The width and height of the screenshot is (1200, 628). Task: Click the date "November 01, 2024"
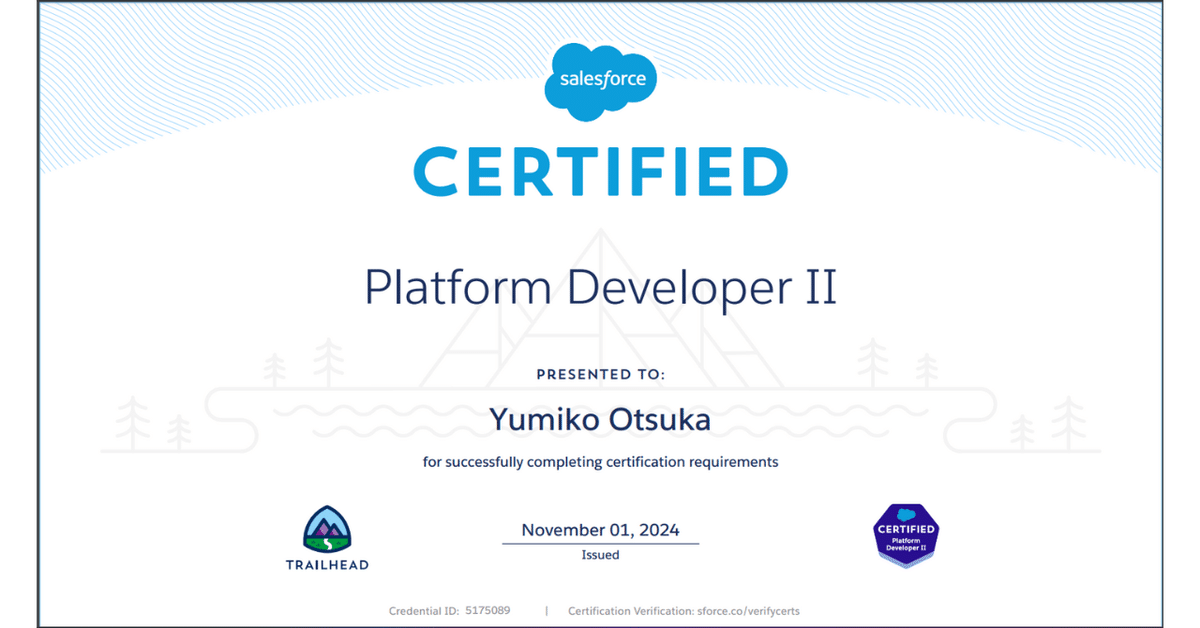(x=600, y=530)
